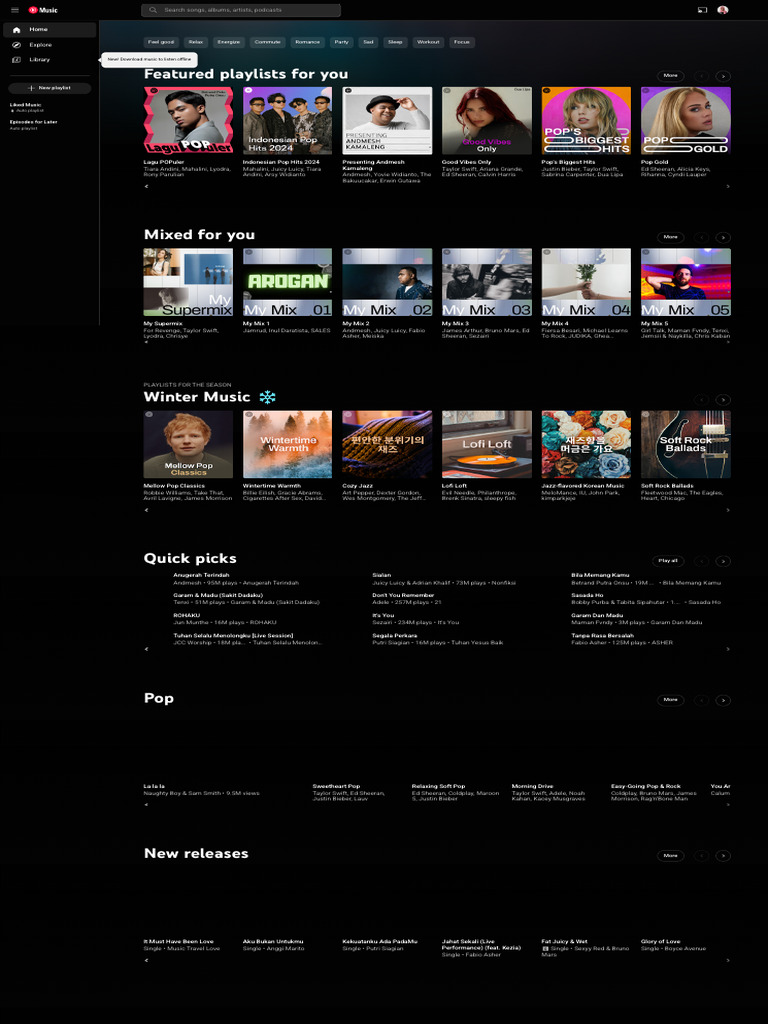
Task: Click More for Pop section
Action: (671, 699)
